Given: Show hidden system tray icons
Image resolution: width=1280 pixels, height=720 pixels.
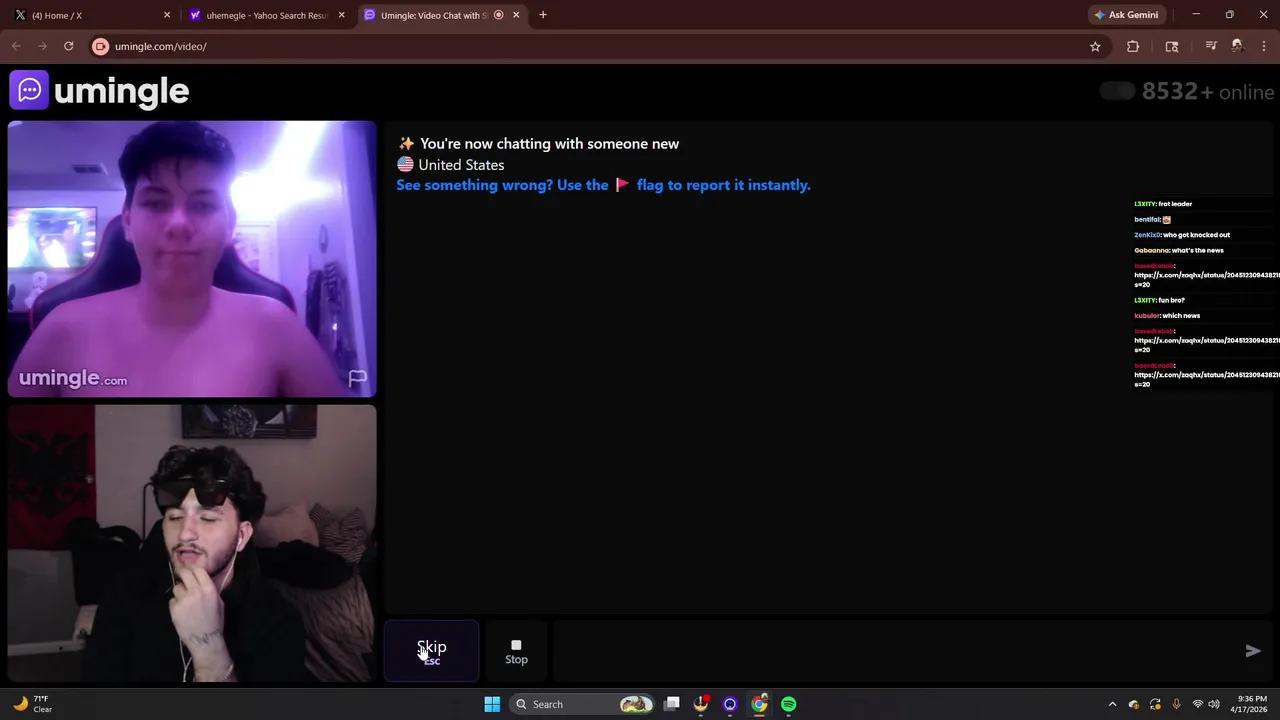Looking at the screenshot, I should (x=1112, y=704).
